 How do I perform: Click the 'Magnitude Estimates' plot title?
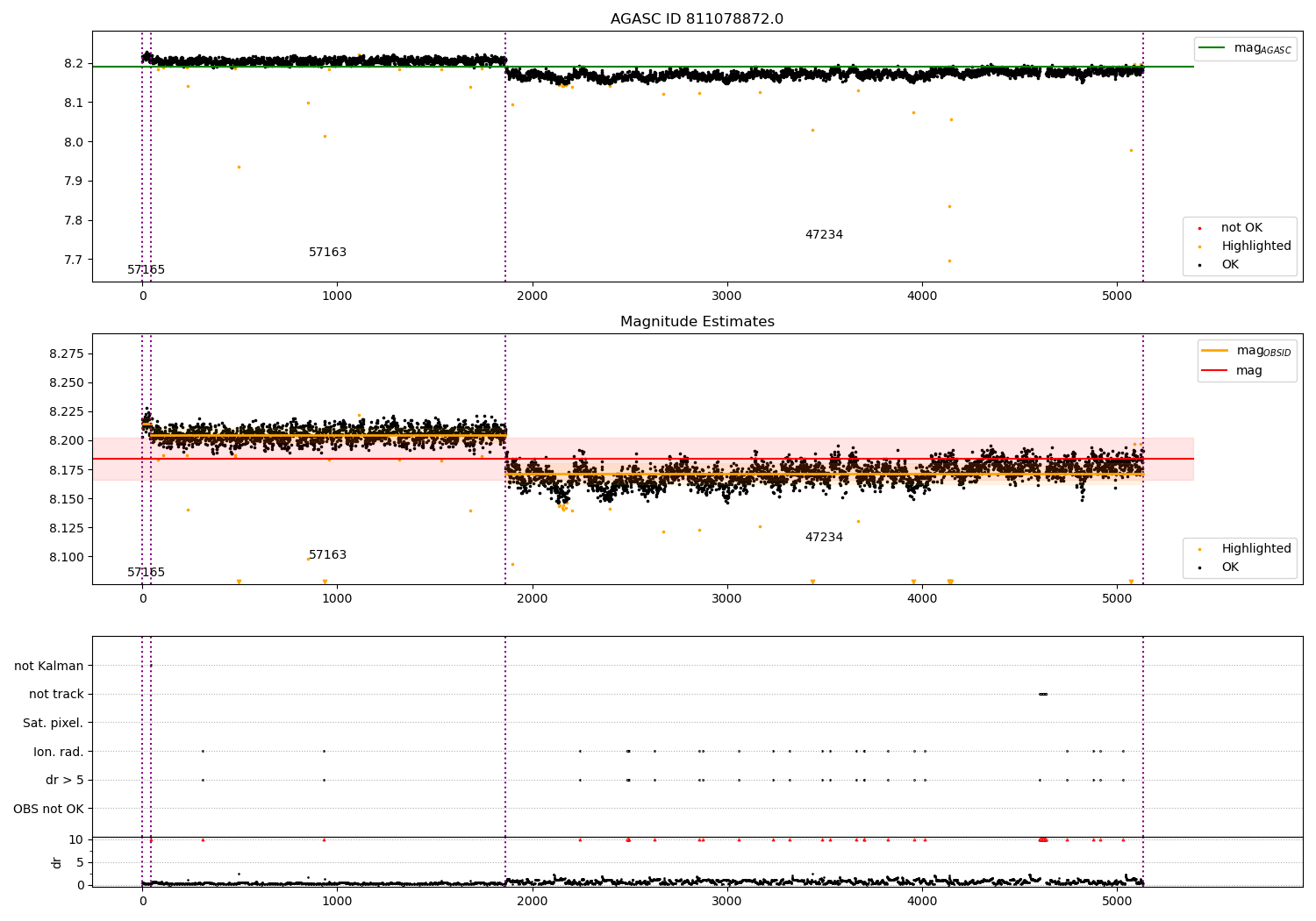pyautogui.click(x=697, y=322)
